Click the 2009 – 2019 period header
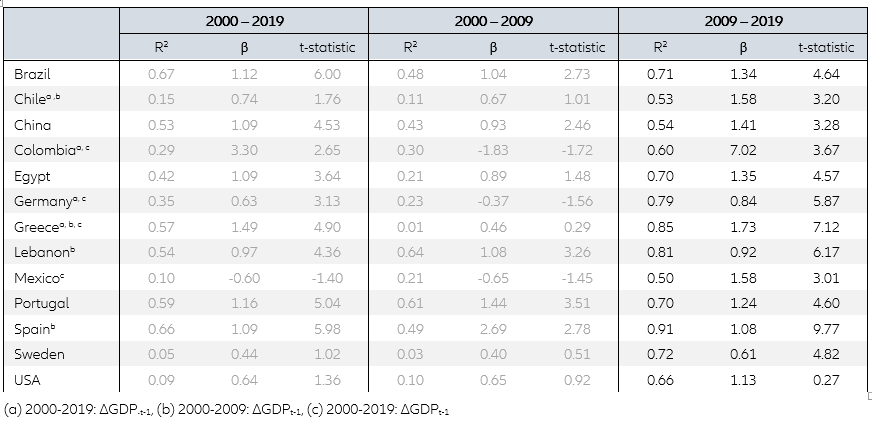Screen dimensions: 872x423 742,21
